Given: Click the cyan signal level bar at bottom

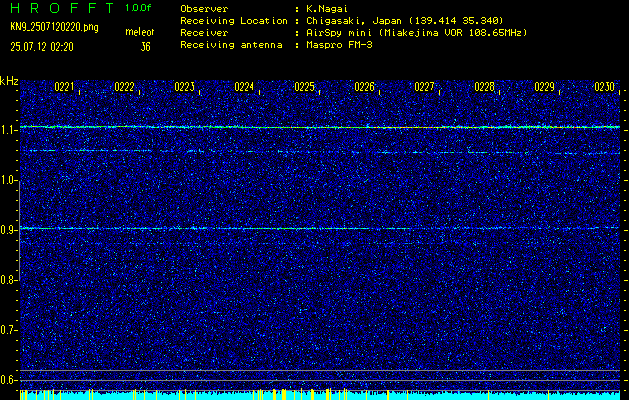Looking at the screenshot, I should coord(320,395).
